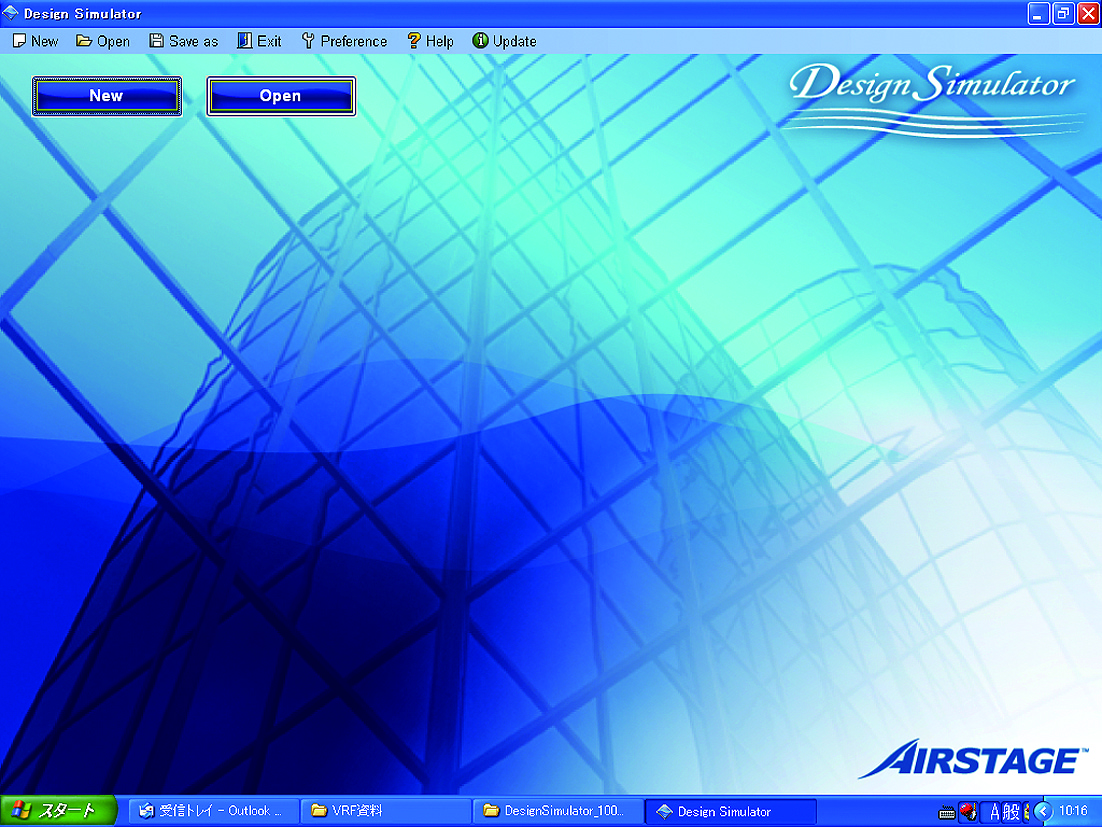This screenshot has width=1102, height=827.
Task: Click the Exit door icon in the toolbar
Action: click(x=245, y=41)
